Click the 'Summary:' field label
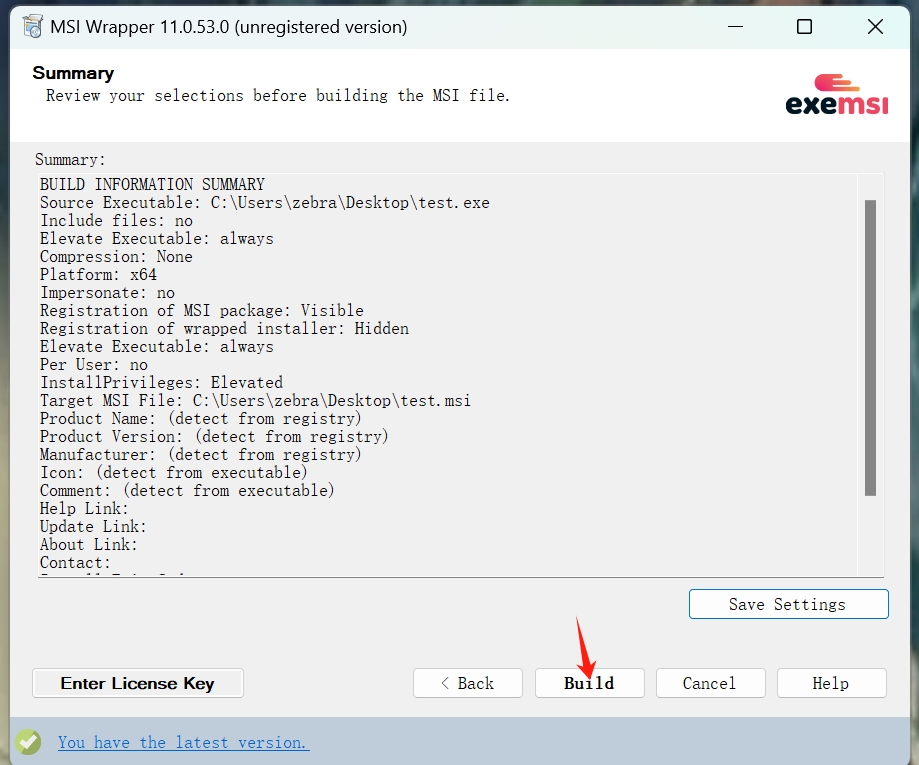This screenshot has height=765, width=919. 70,159
